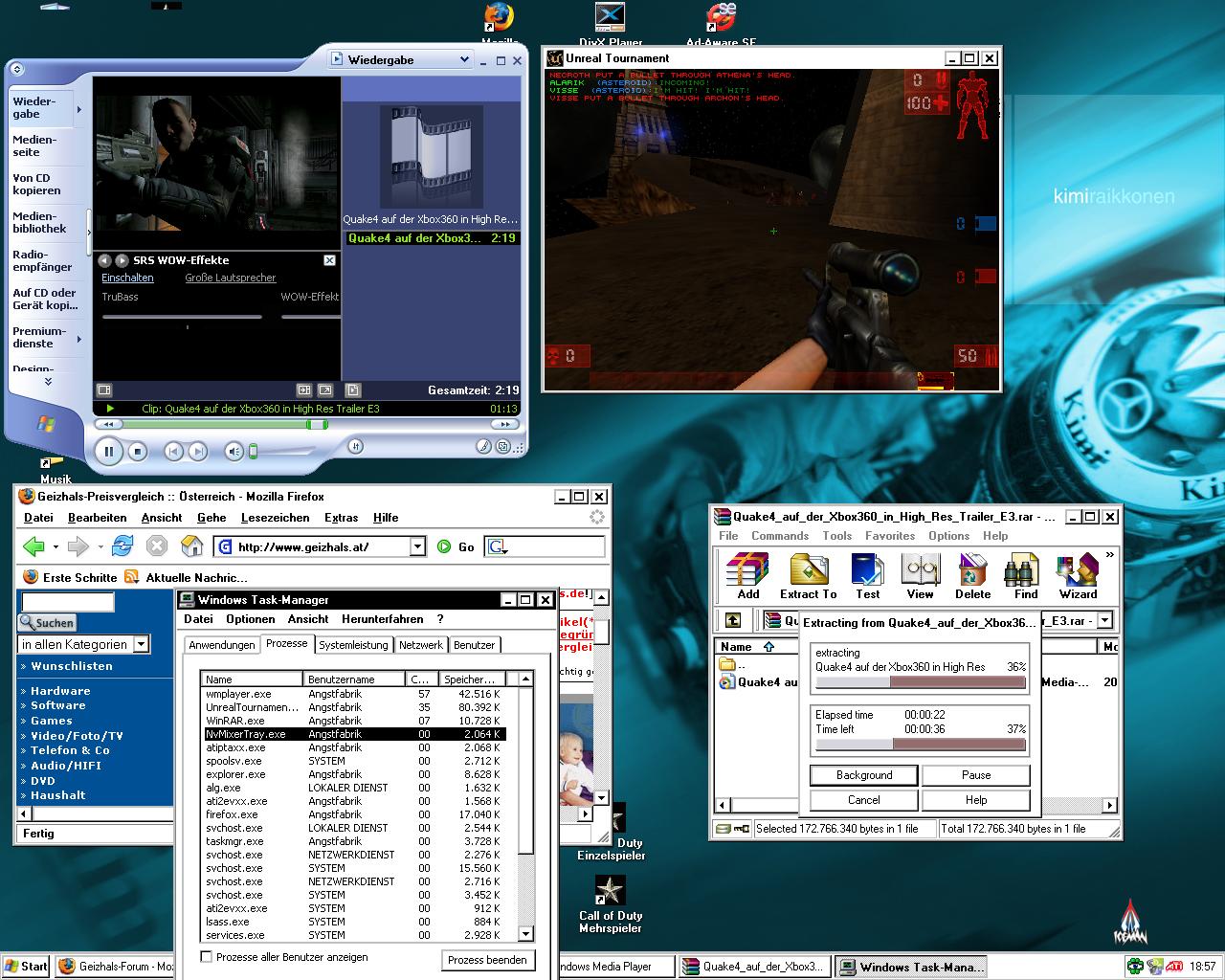This screenshot has width=1225, height=980.
Task: Click Pause button in extraction dialog
Action: [x=976, y=775]
